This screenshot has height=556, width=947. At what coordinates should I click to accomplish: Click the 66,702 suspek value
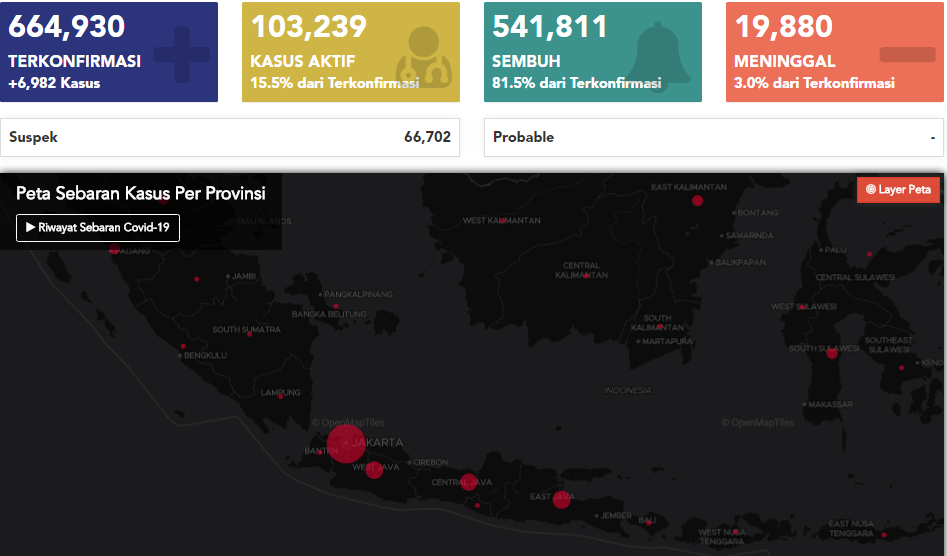(428, 137)
